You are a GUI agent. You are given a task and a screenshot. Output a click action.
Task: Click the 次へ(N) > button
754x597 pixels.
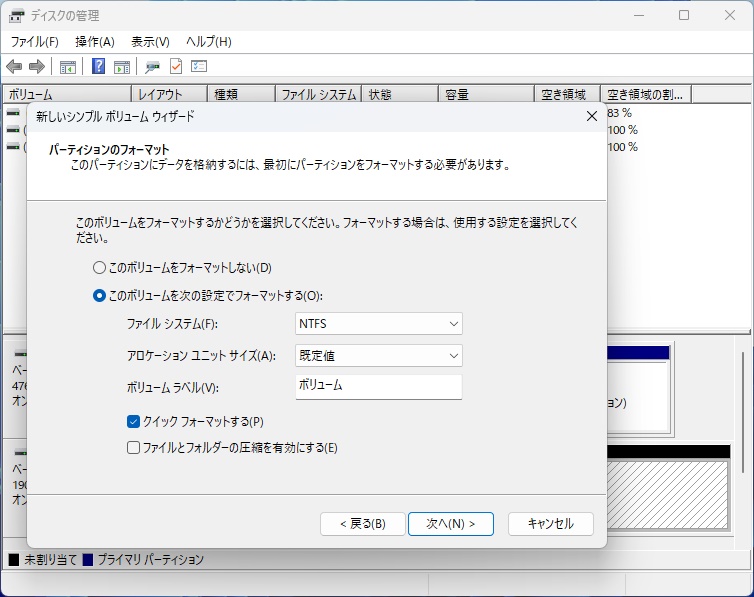coord(451,524)
